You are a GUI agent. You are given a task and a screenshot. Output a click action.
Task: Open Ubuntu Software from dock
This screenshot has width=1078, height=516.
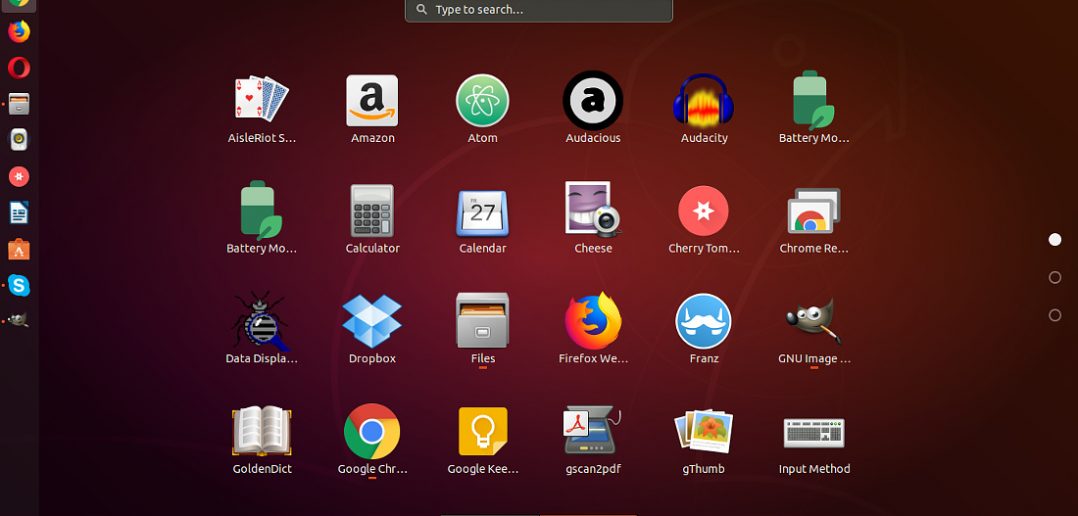tap(19, 249)
